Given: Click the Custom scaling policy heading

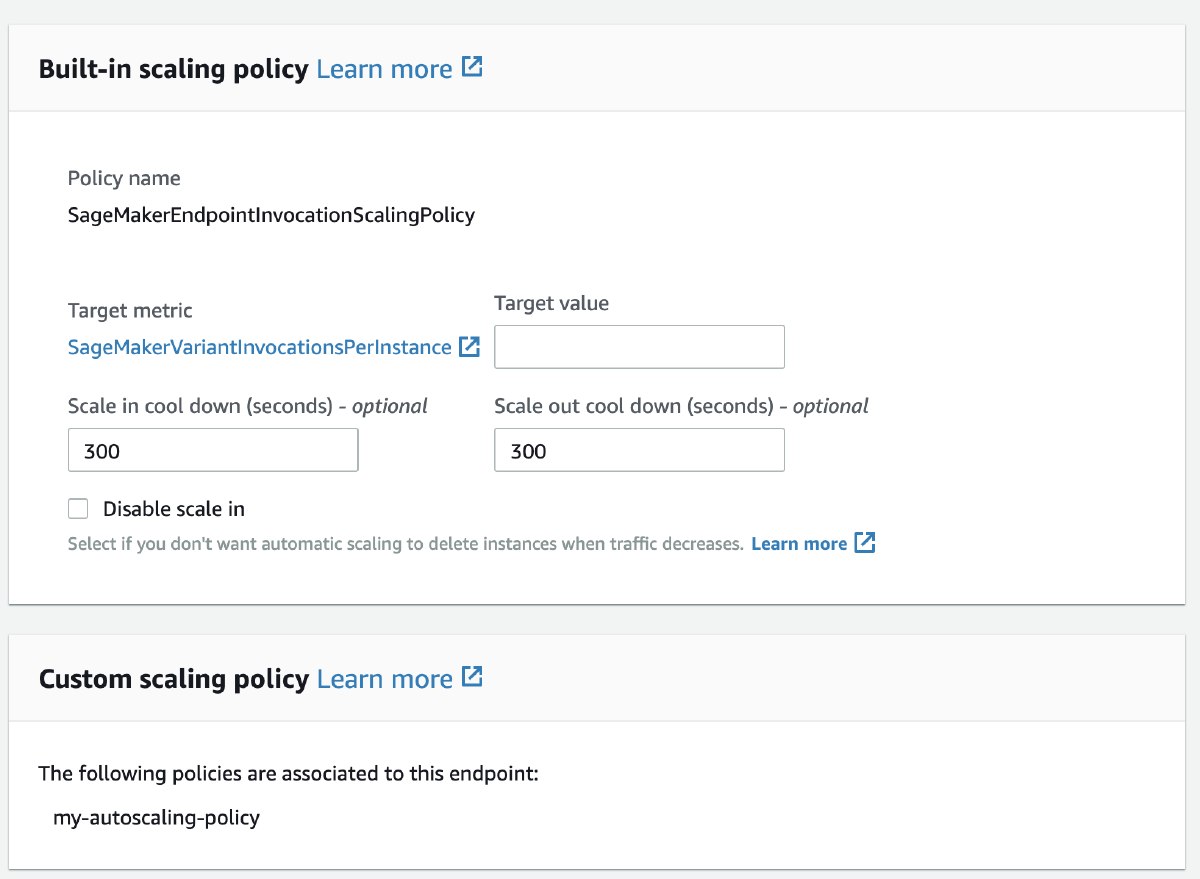Looking at the screenshot, I should 173,679.
